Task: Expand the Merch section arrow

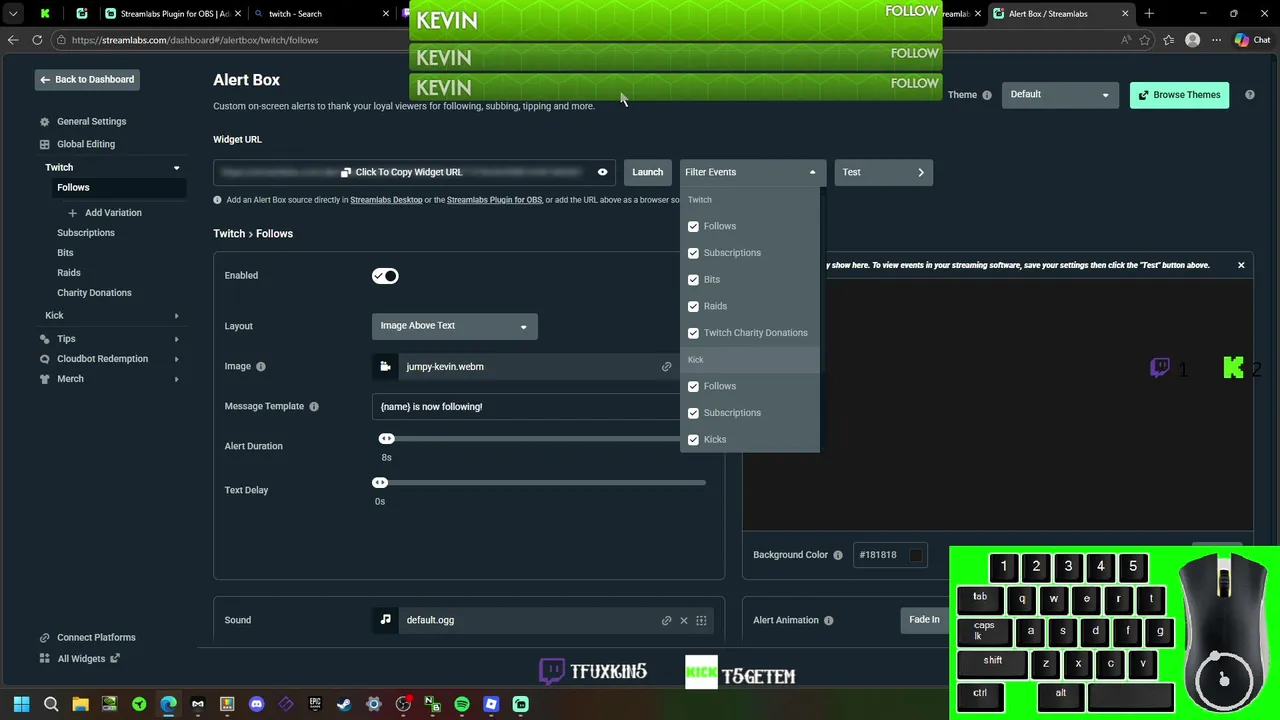Action: (176, 379)
